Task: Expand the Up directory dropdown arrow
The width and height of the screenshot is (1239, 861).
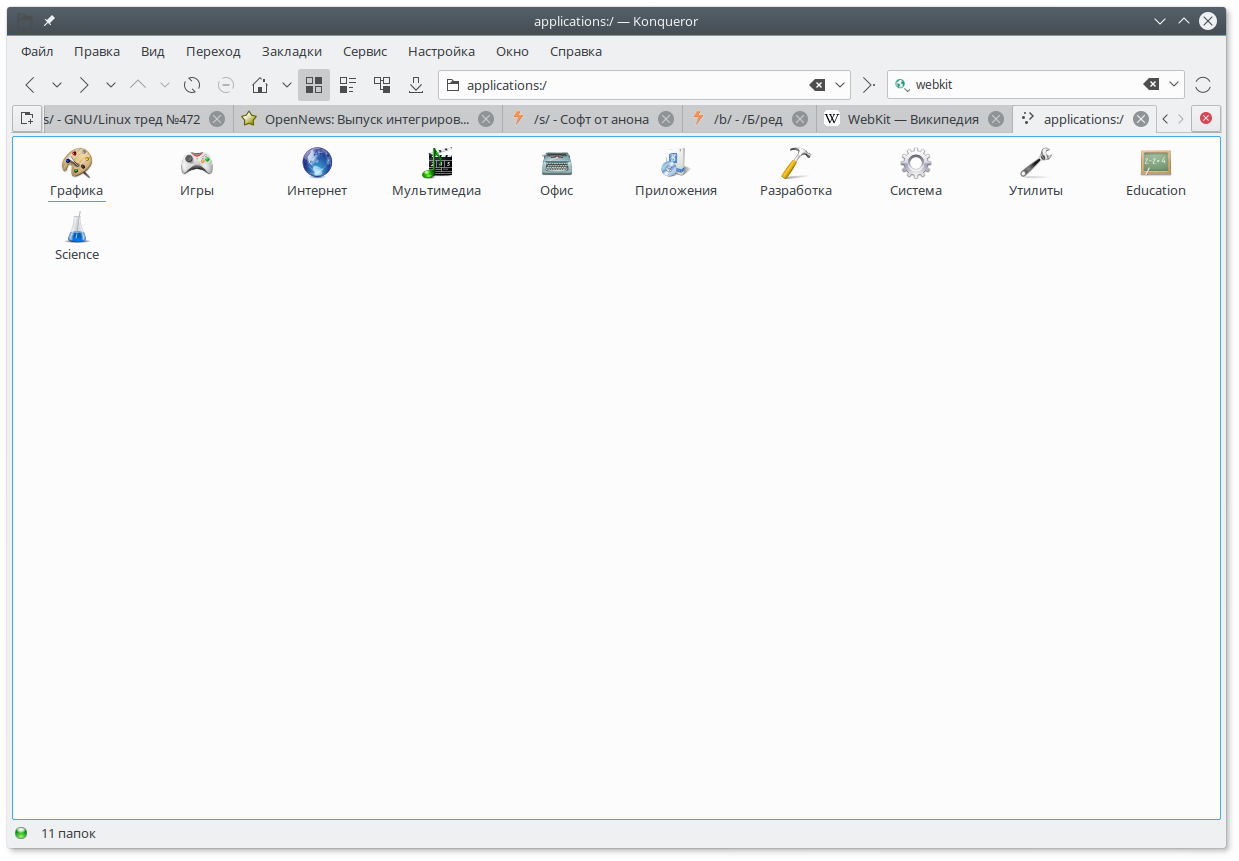Action: click(165, 85)
